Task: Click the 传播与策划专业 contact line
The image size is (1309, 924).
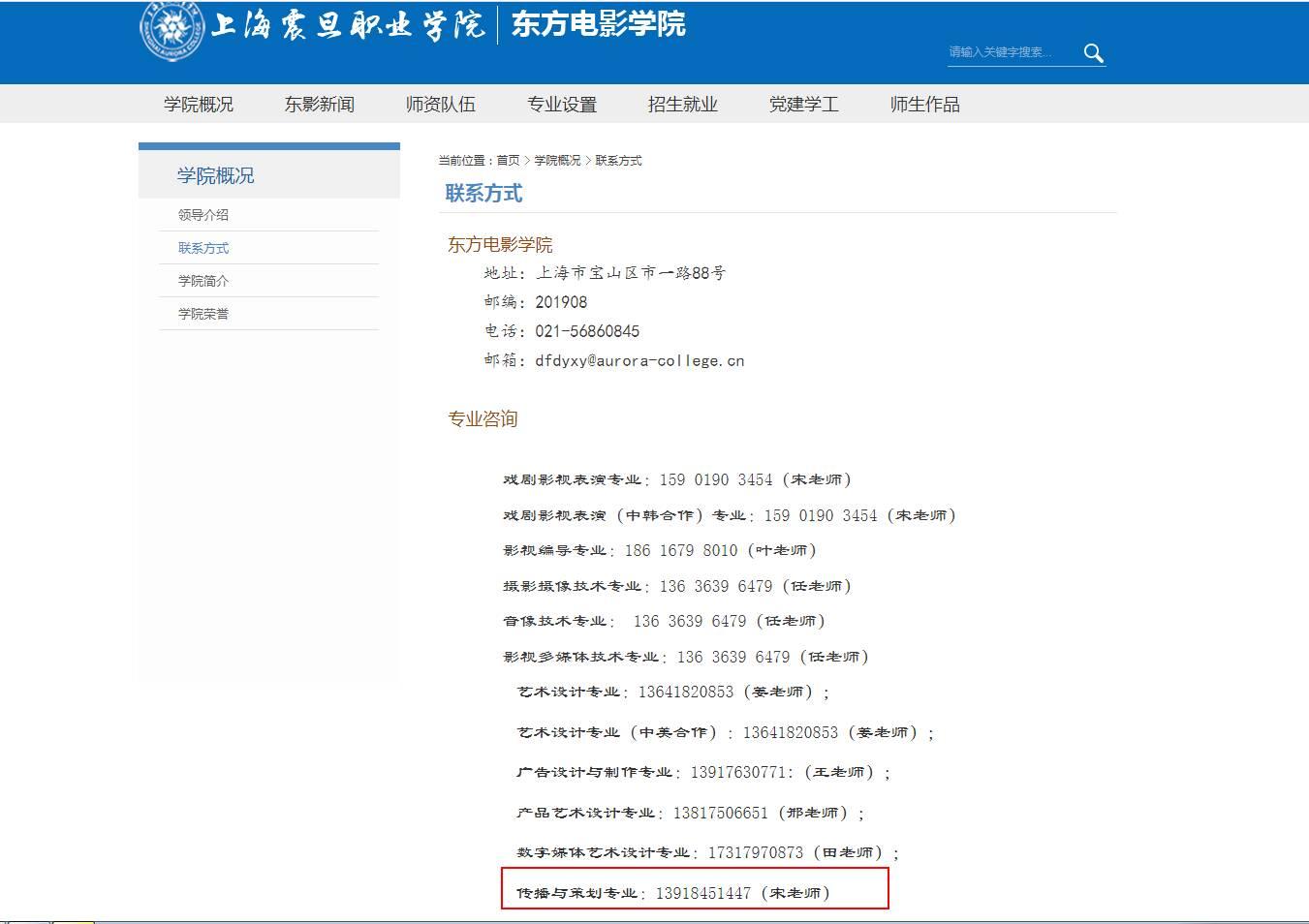Action: coord(673,893)
